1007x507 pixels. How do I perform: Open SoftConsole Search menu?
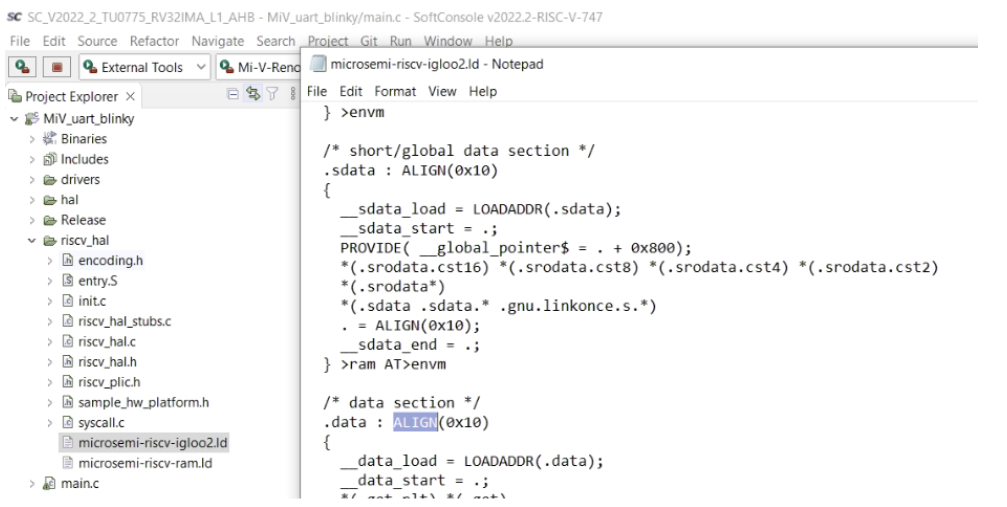pos(276,41)
